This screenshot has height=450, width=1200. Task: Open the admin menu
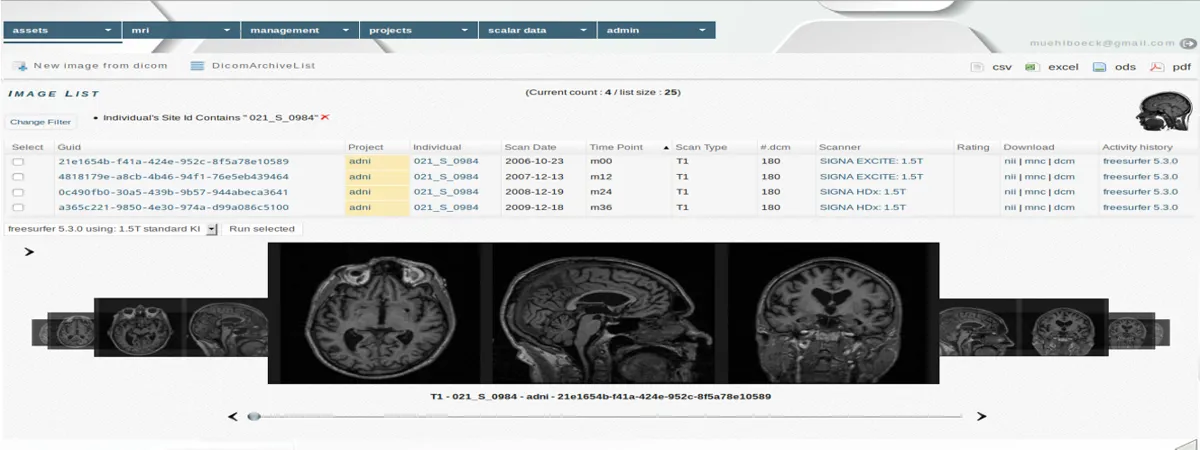pyautogui.click(x=655, y=30)
